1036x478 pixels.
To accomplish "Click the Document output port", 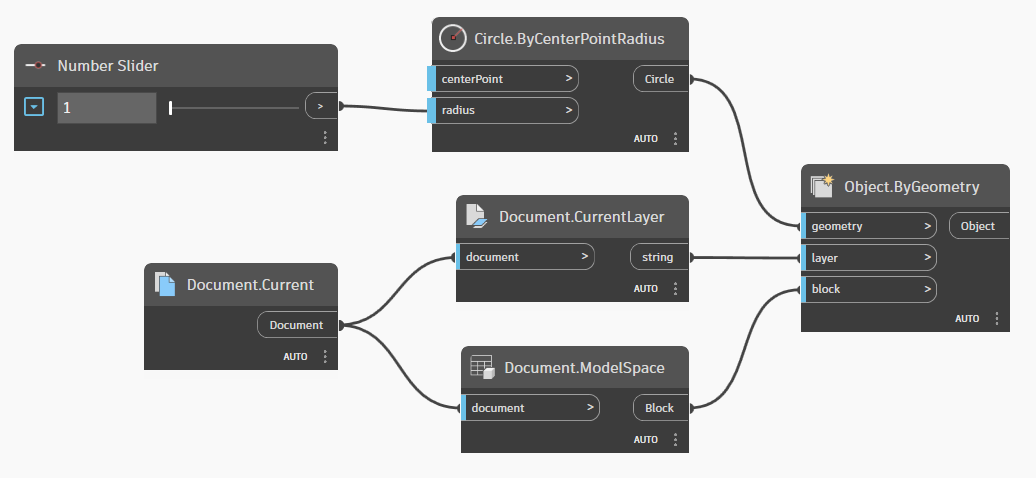I will click(x=297, y=325).
